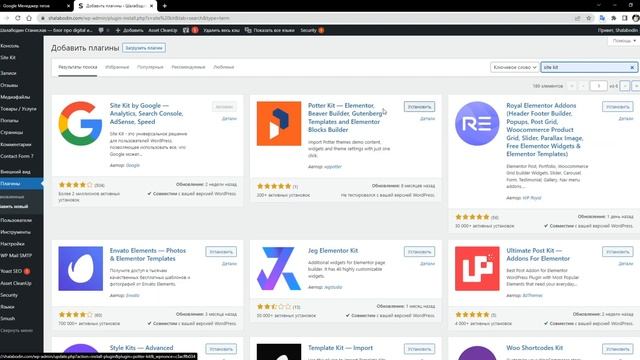
Task: Switch to the Популярные tab
Action: click(150, 67)
